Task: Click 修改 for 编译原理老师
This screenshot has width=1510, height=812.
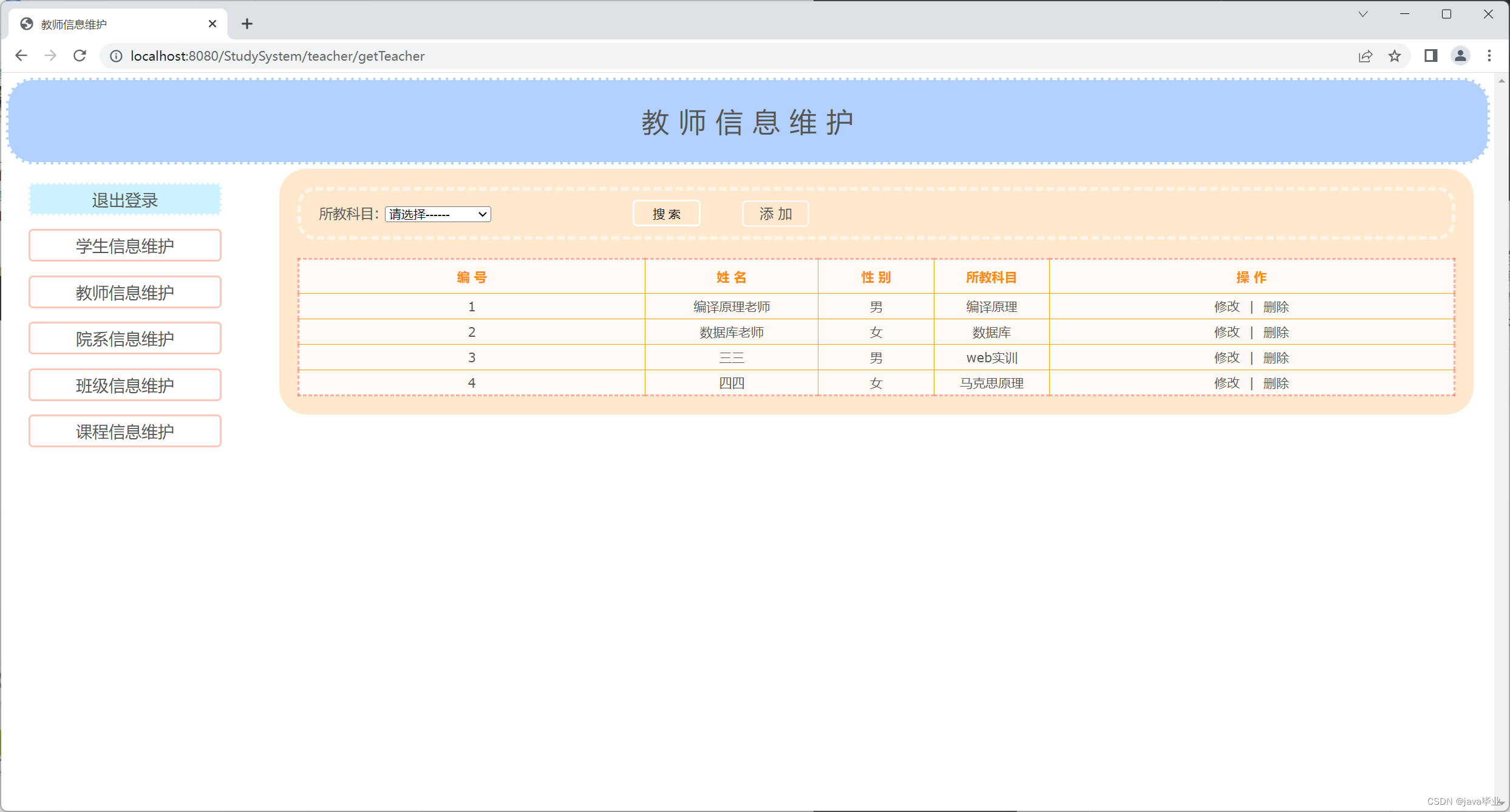Action: click(1227, 307)
